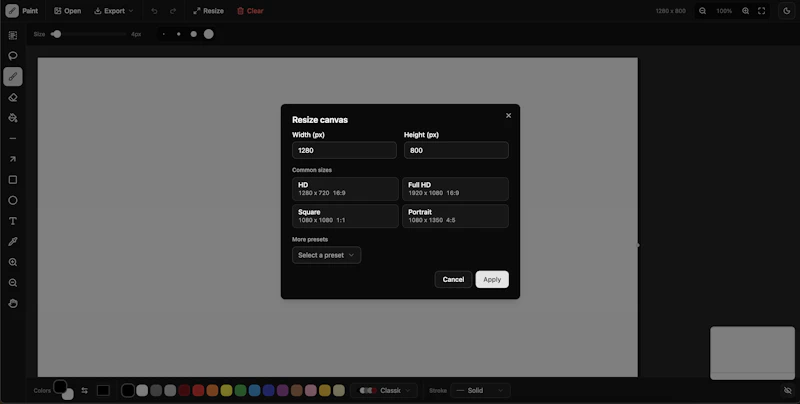Pick the third brush size dot
This screenshot has width=800, height=404.
click(x=193, y=34)
